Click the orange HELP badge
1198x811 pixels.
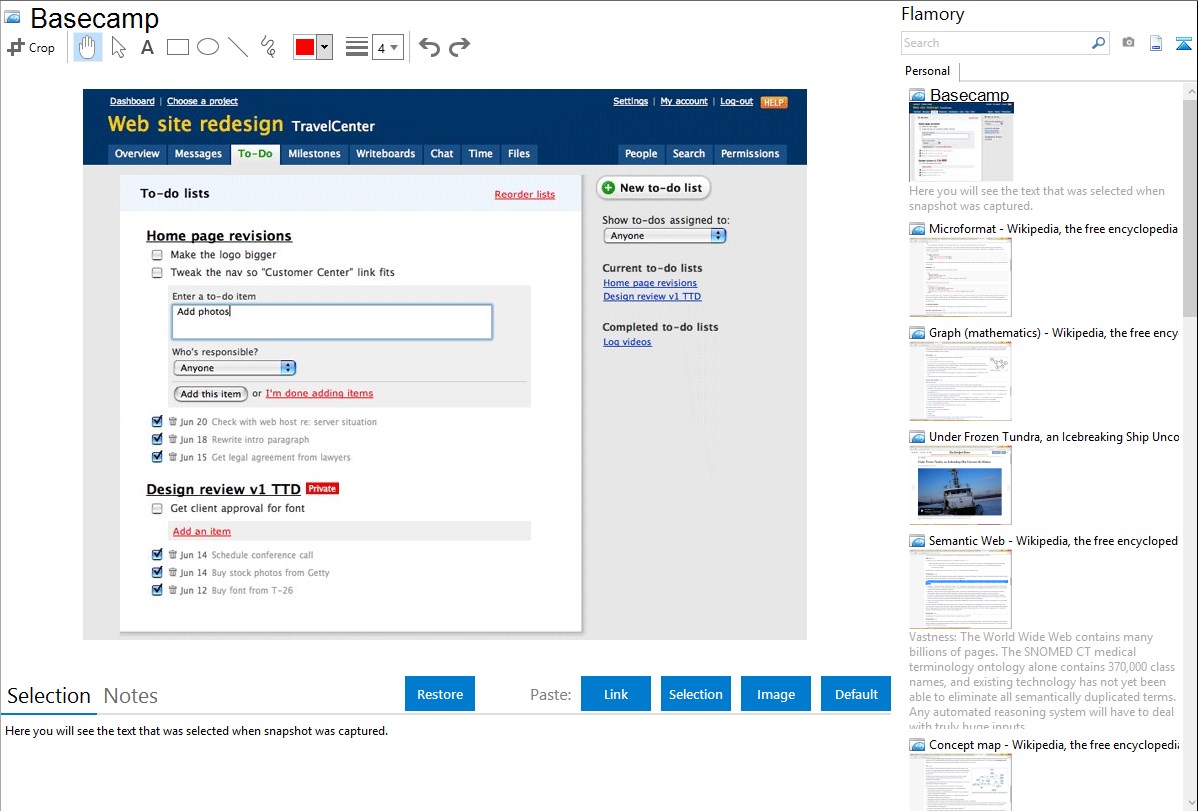pyautogui.click(x=774, y=102)
